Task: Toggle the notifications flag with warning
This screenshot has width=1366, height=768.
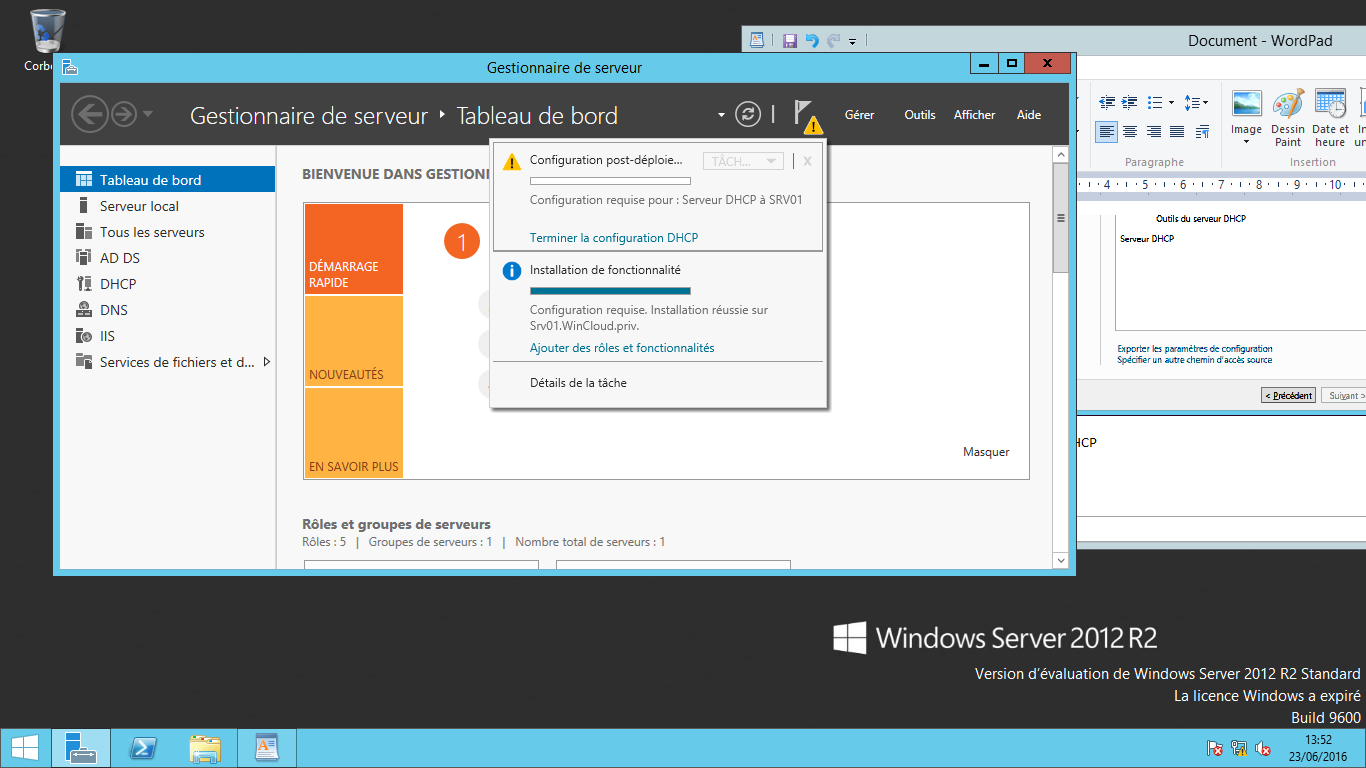Action: coord(807,116)
